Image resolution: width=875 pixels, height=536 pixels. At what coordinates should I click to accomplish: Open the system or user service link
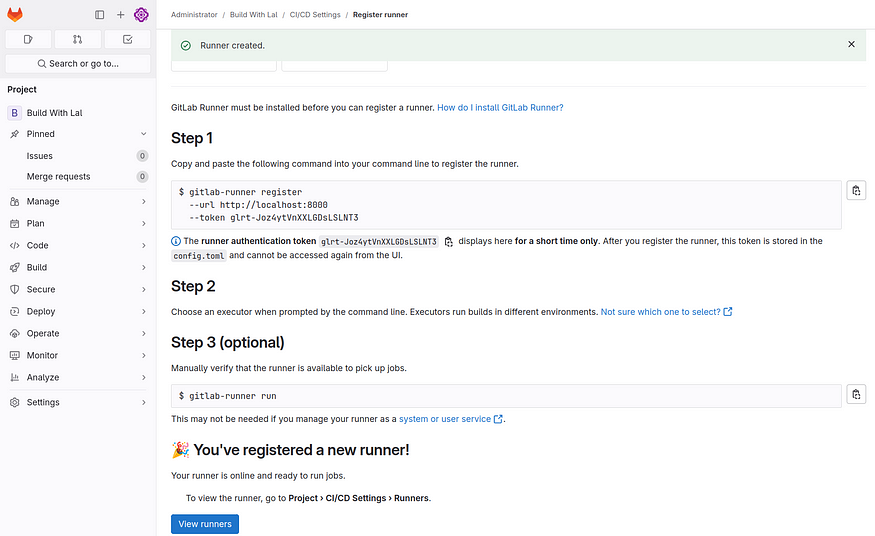click(x=451, y=419)
